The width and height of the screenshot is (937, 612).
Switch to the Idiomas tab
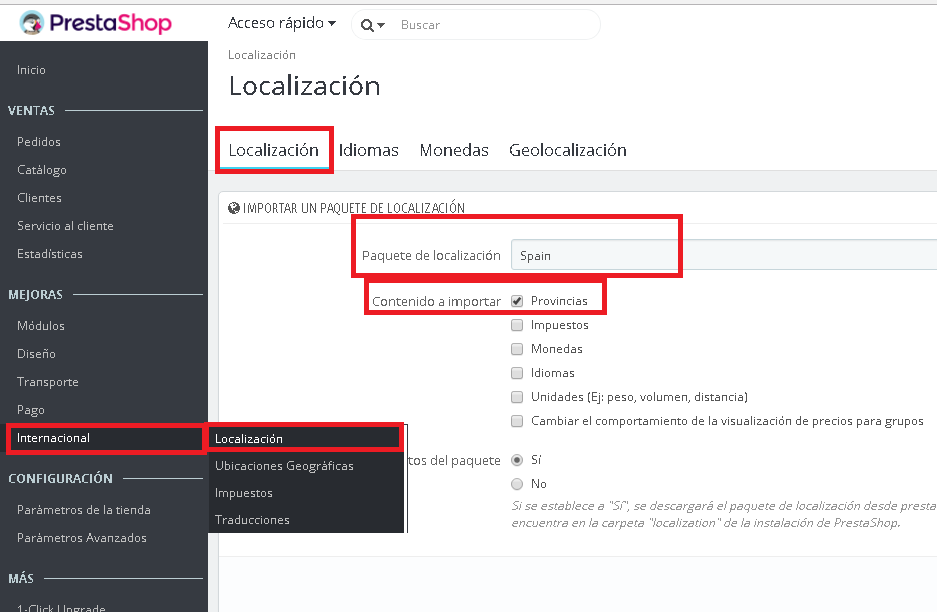point(368,150)
